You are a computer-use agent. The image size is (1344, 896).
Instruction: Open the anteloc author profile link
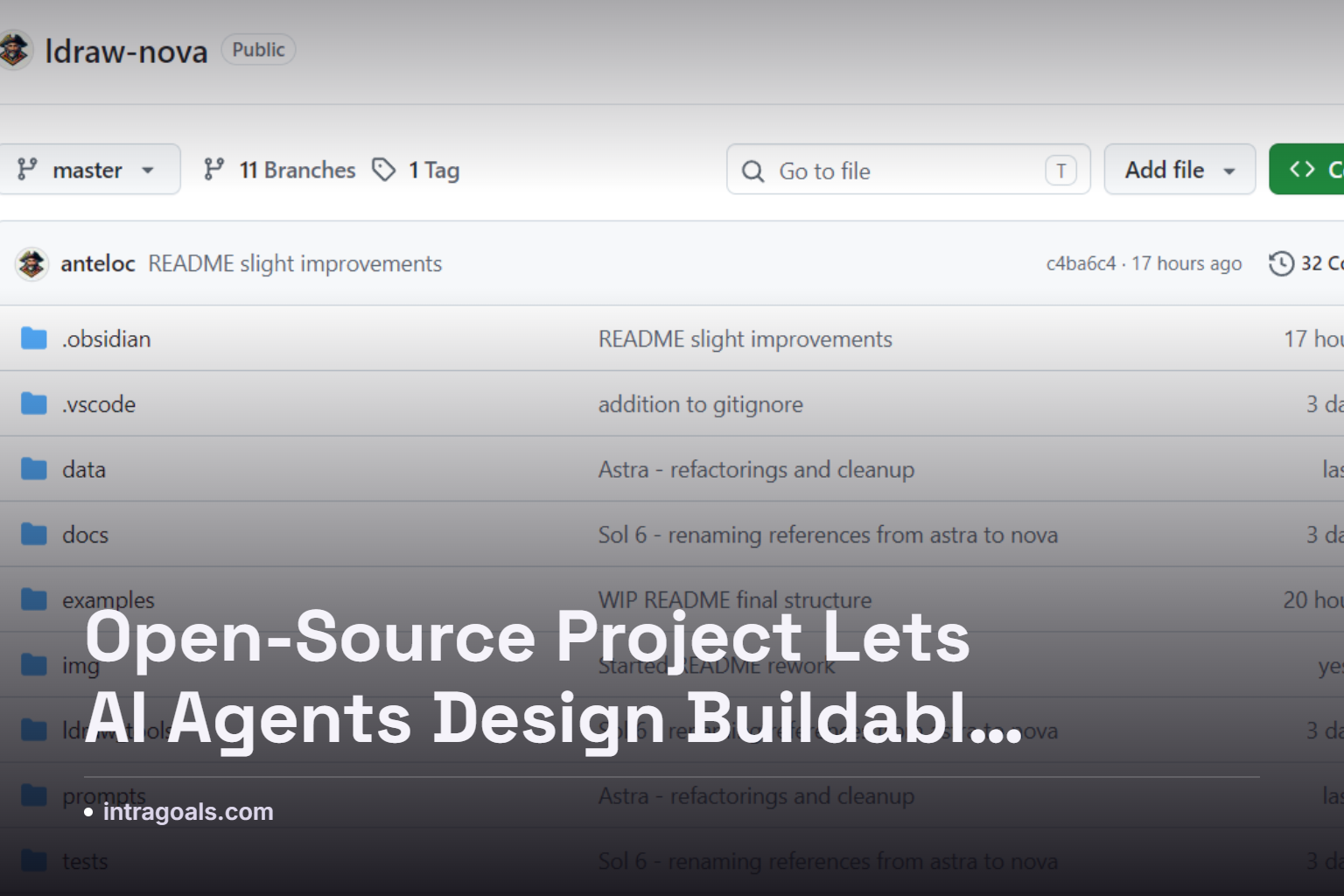pos(98,263)
